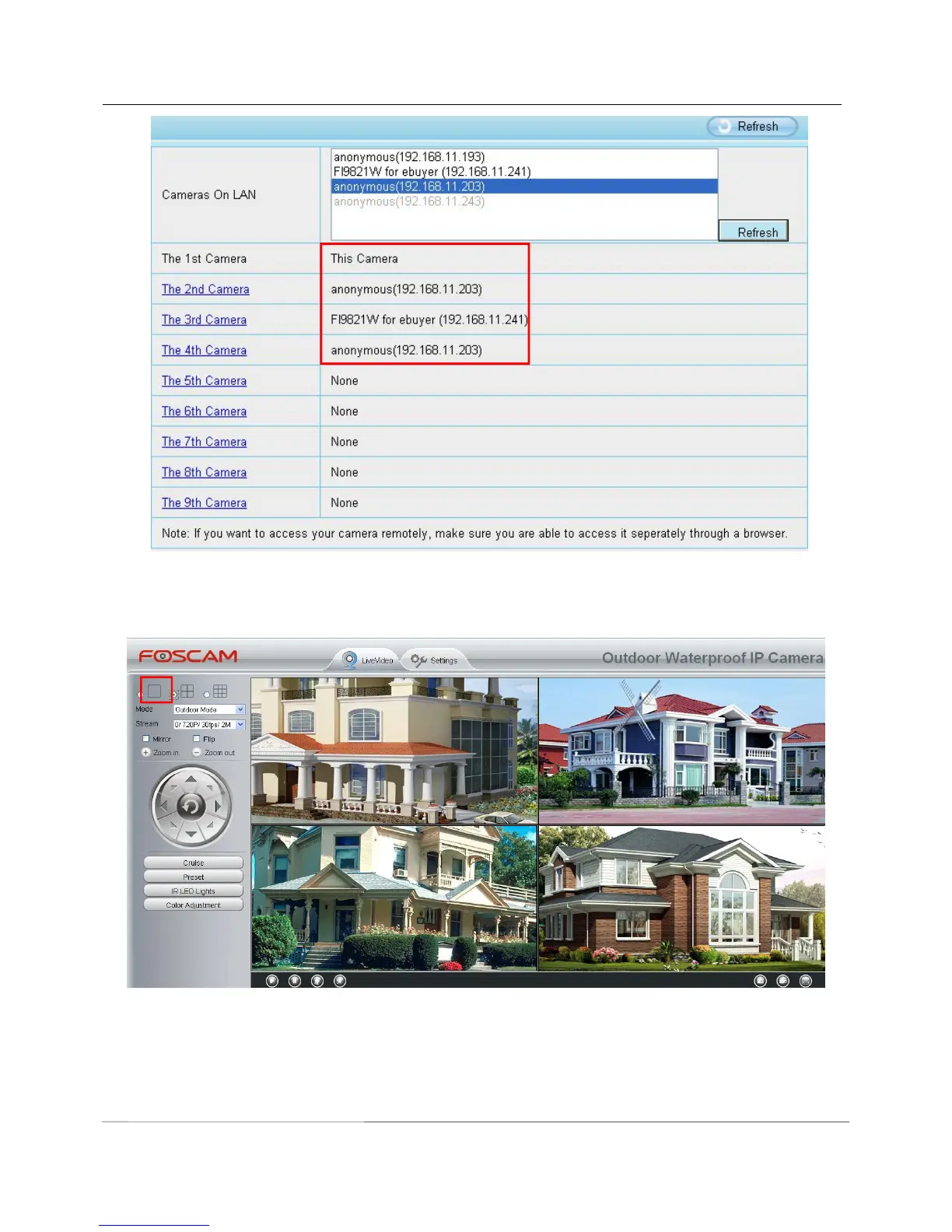Viewport: 952px width, 1232px height.
Task: Pan camera right with PTZ right arrow
Action: click(219, 807)
